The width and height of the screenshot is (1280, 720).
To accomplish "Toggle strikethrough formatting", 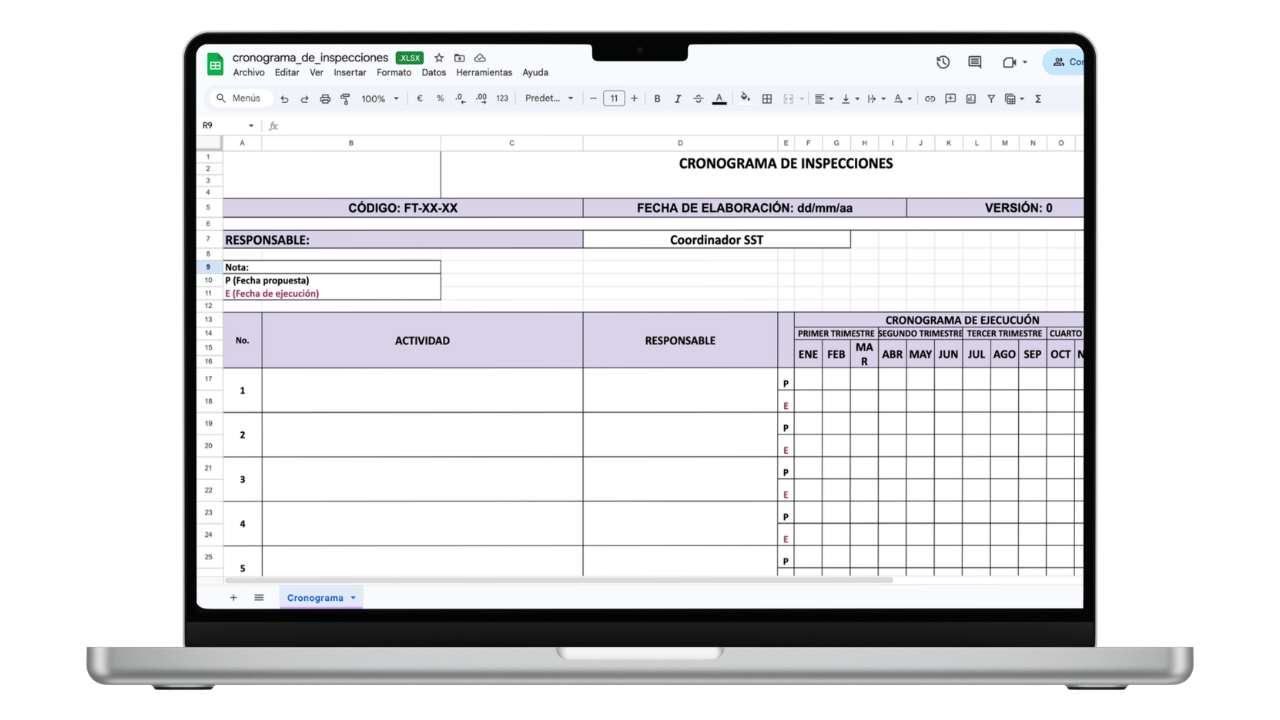I will [x=698, y=98].
